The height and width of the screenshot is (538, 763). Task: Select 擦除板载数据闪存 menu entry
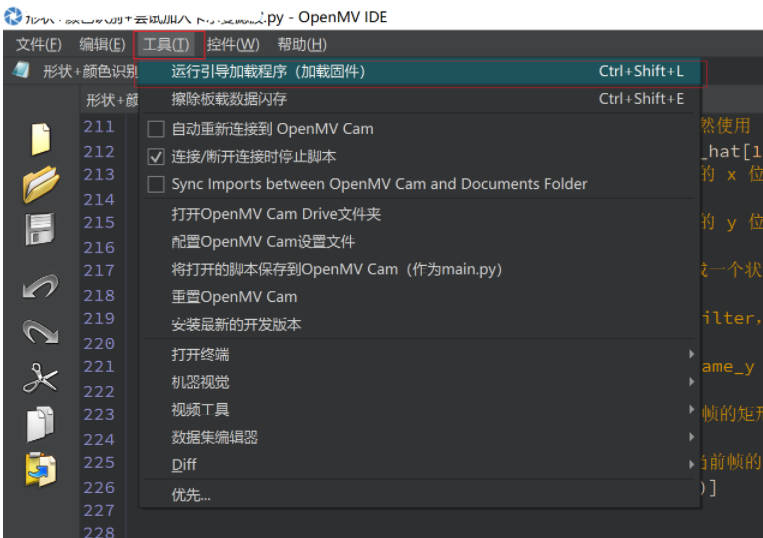point(419,99)
